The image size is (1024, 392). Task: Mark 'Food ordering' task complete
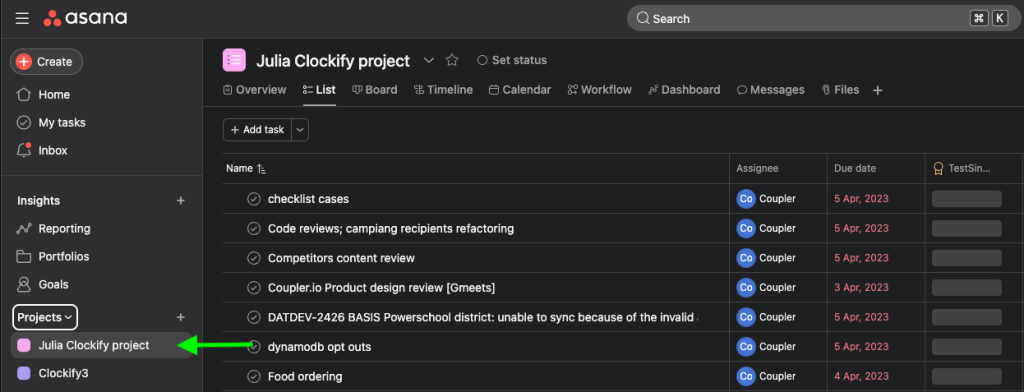pyautogui.click(x=254, y=376)
